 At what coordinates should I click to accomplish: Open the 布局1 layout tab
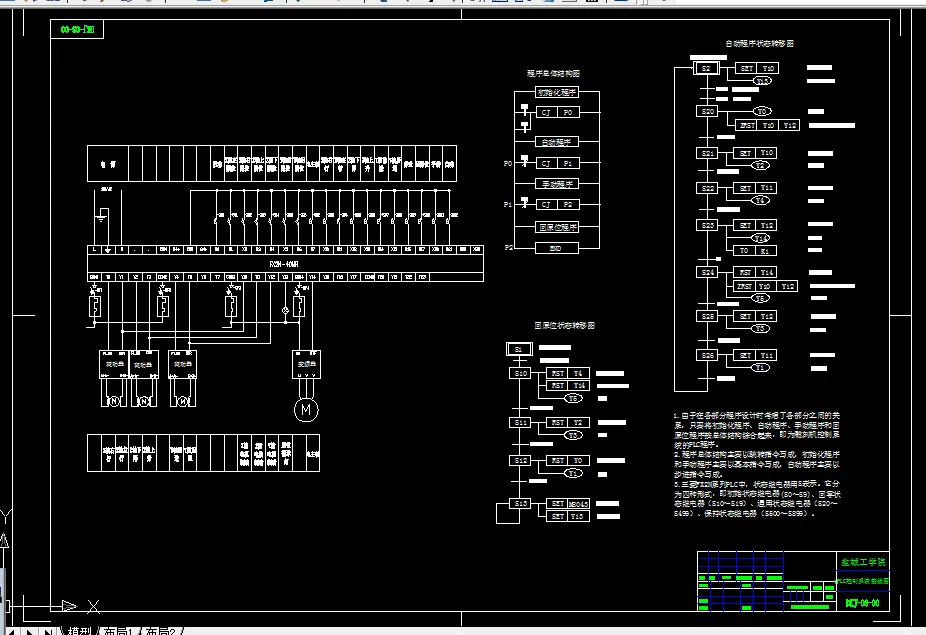tap(119, 631)
